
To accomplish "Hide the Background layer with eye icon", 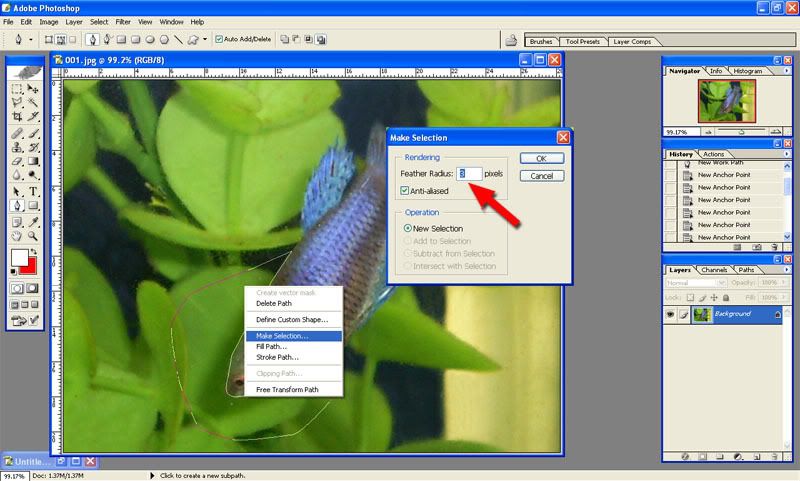I will point(671,314).
